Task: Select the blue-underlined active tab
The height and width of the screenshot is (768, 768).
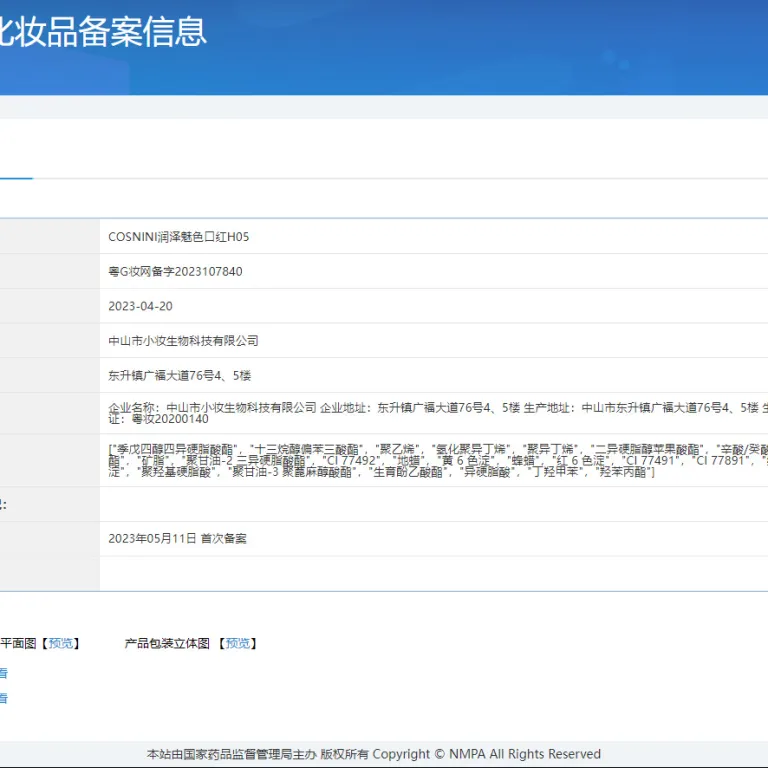Action: pos(16,167)
